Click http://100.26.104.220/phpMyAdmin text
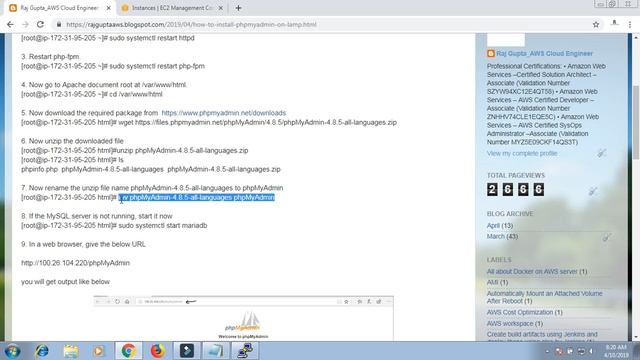The height and width of the screenshot is (360, 640). 76,263
